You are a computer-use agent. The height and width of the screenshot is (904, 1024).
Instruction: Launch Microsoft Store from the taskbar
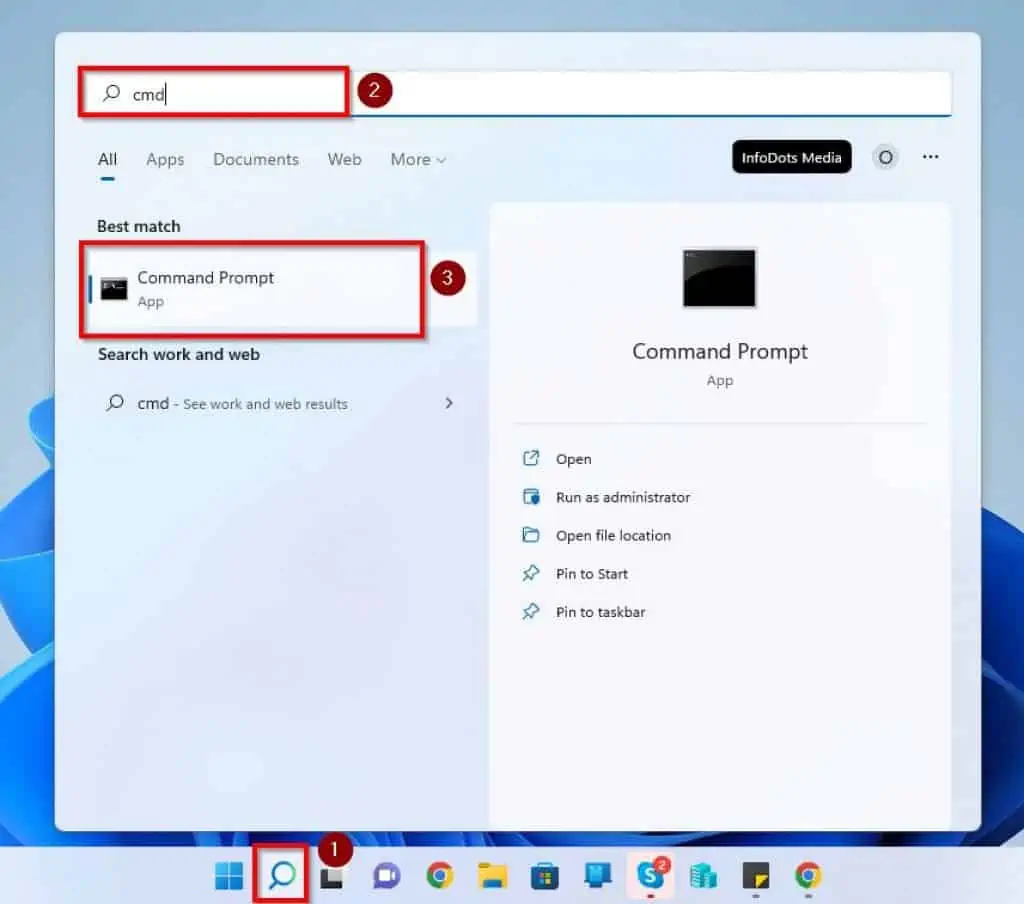(544, 876)
